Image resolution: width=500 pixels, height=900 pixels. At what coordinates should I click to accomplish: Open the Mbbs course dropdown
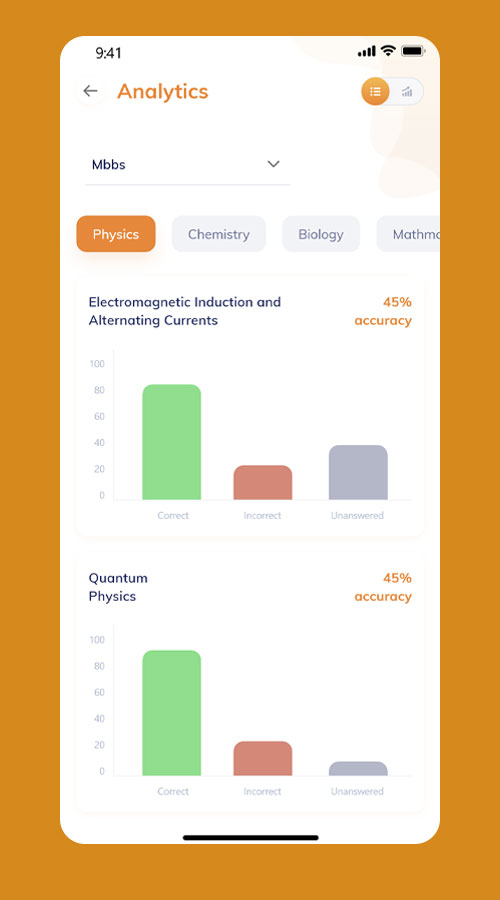pyautogui.click(x=187, y=165)
